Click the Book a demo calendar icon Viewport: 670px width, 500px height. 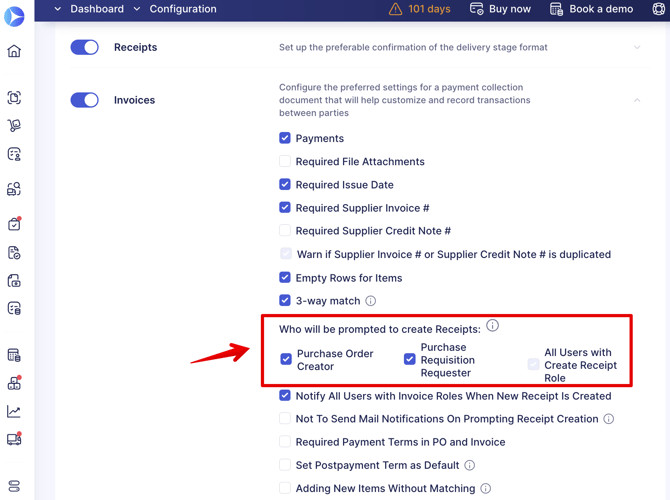pos(556,9)
